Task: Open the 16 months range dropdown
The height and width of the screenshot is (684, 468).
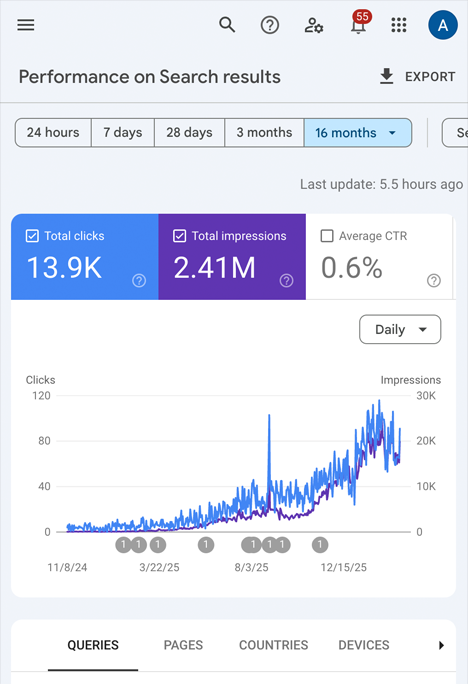Action: pyautogui.click(x=358, y=132)
